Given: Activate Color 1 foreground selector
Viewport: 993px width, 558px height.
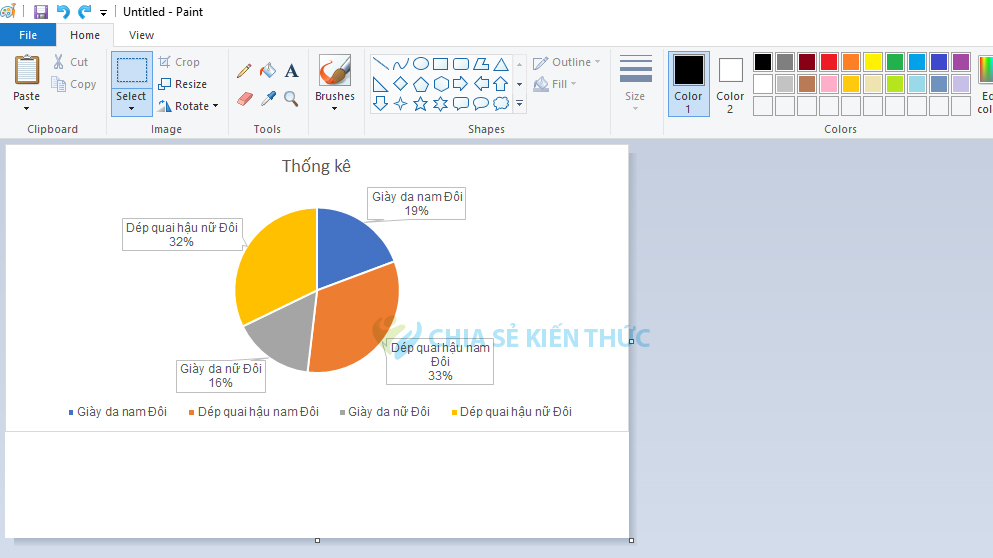Looking at the screenshot, I should [x=688, y=84].
